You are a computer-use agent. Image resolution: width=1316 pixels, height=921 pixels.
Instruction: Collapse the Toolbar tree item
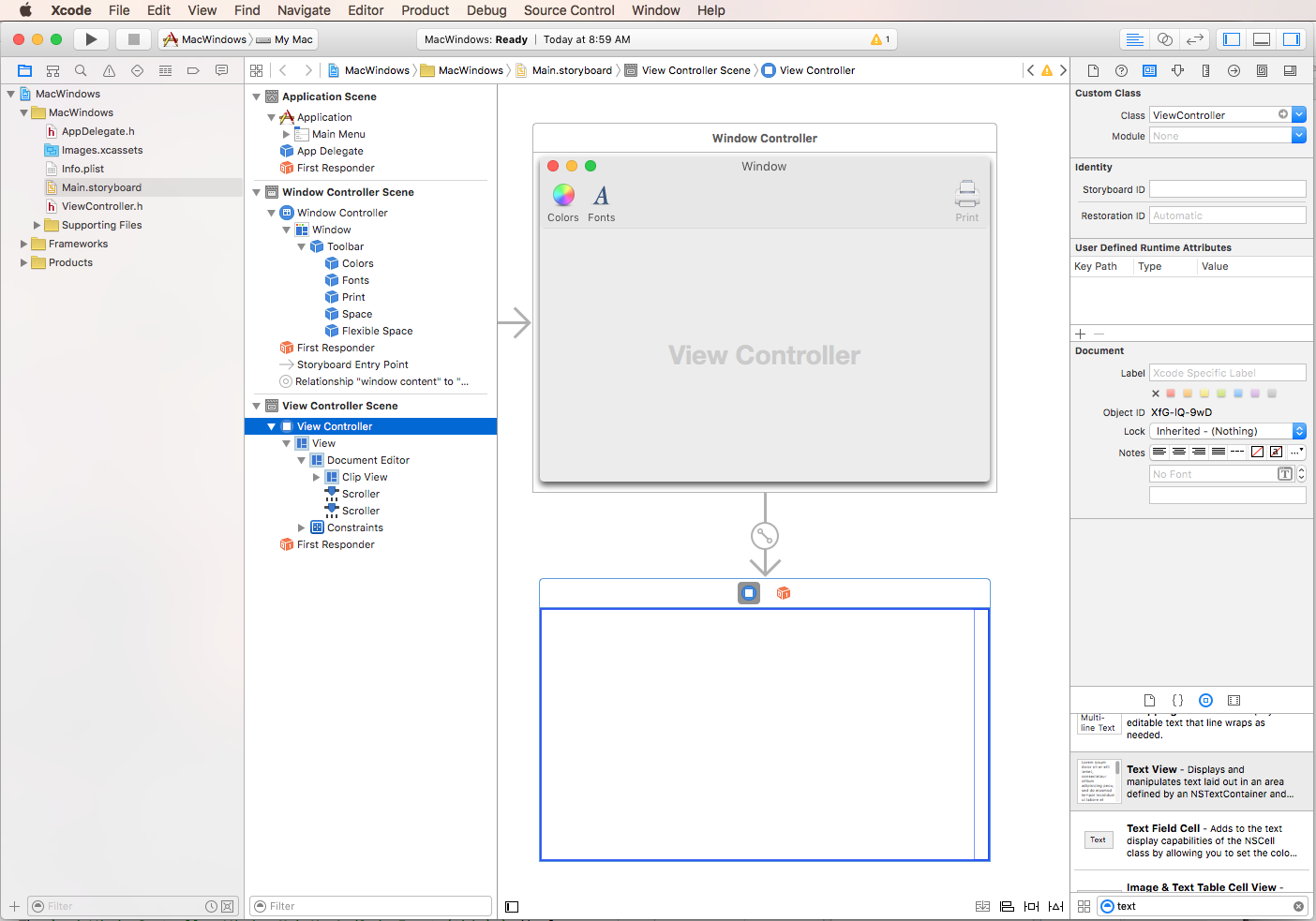coord(302,245)
